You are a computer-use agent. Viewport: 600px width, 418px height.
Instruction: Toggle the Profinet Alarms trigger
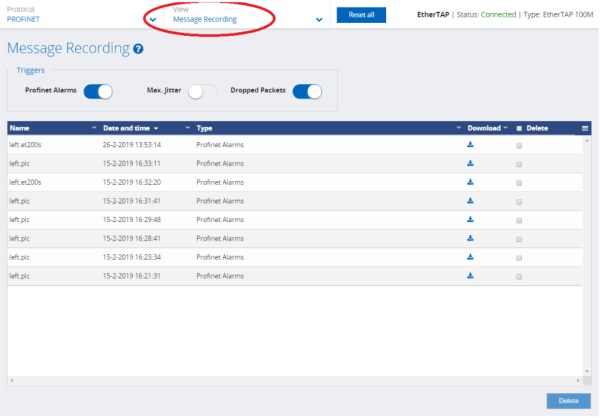coord(98,92)
